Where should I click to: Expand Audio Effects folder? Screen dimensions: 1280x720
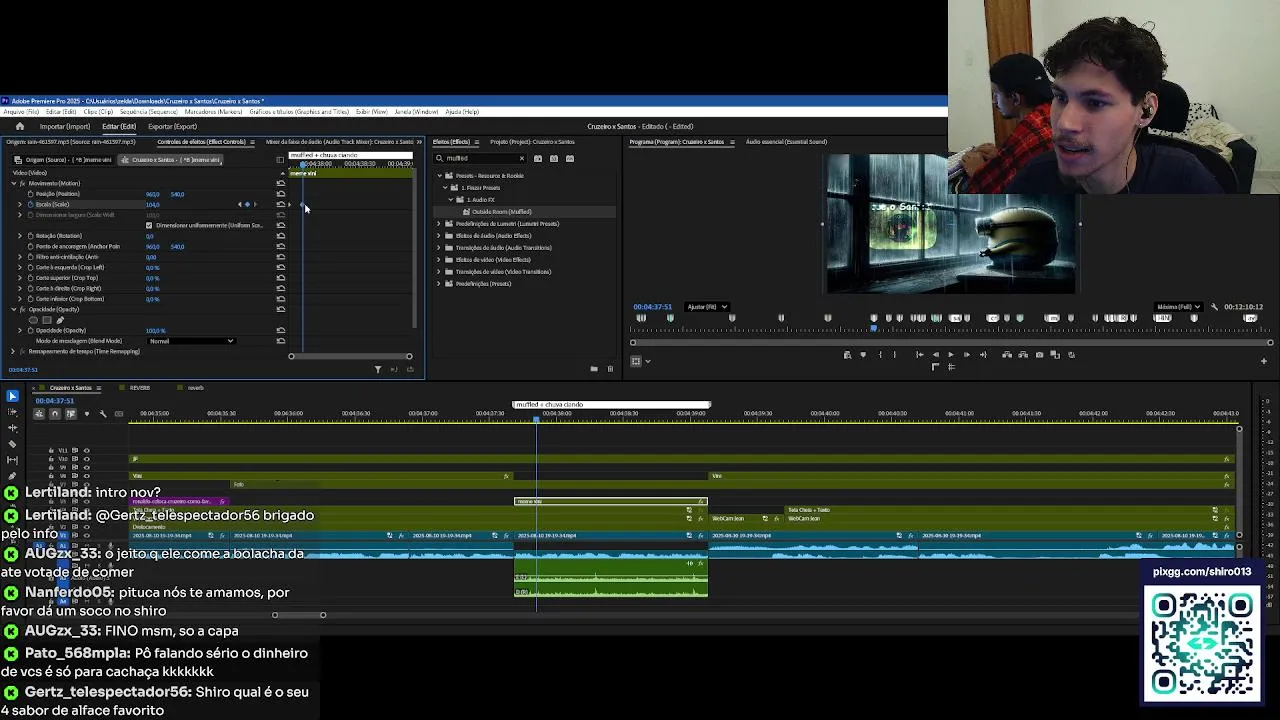438,236
